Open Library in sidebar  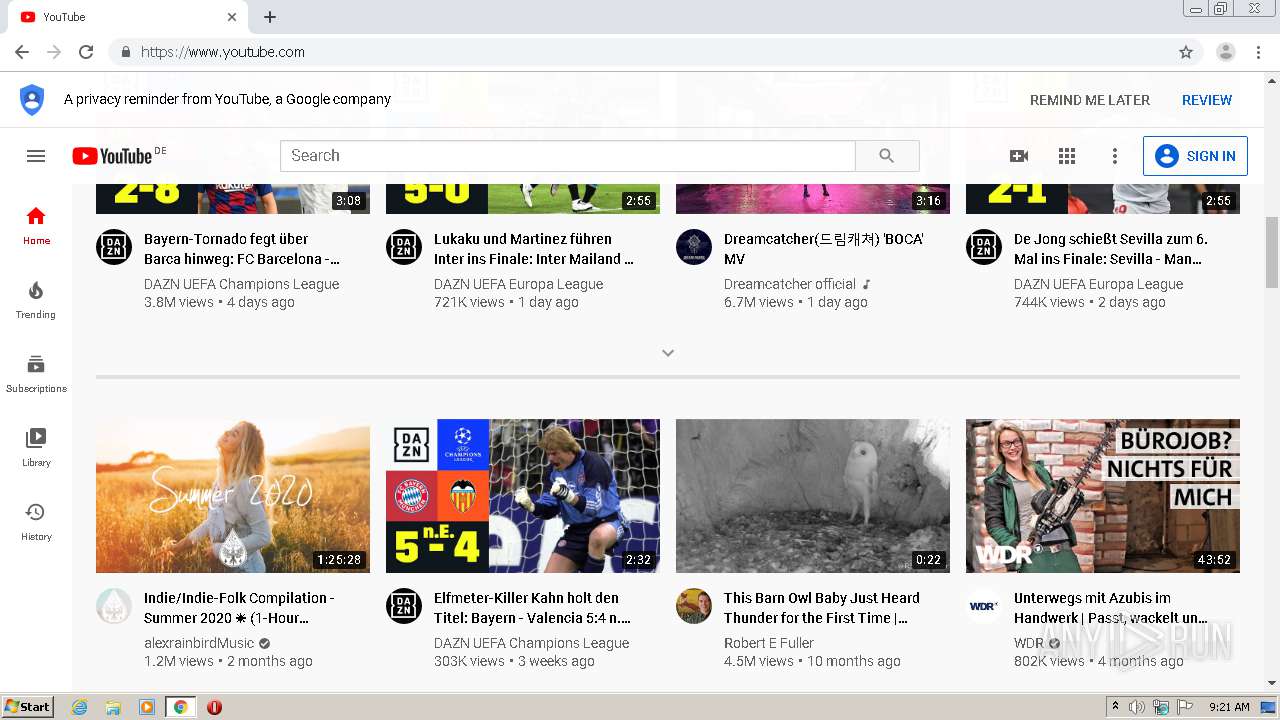point(36,448)
